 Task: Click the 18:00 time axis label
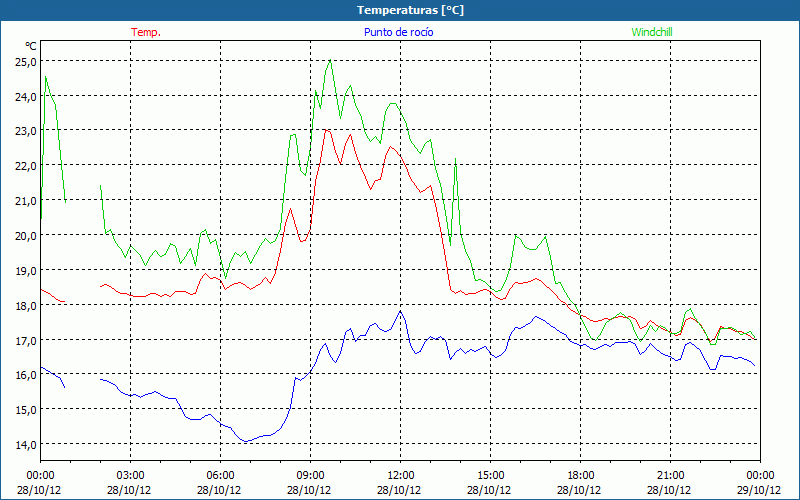coord(580,475)
